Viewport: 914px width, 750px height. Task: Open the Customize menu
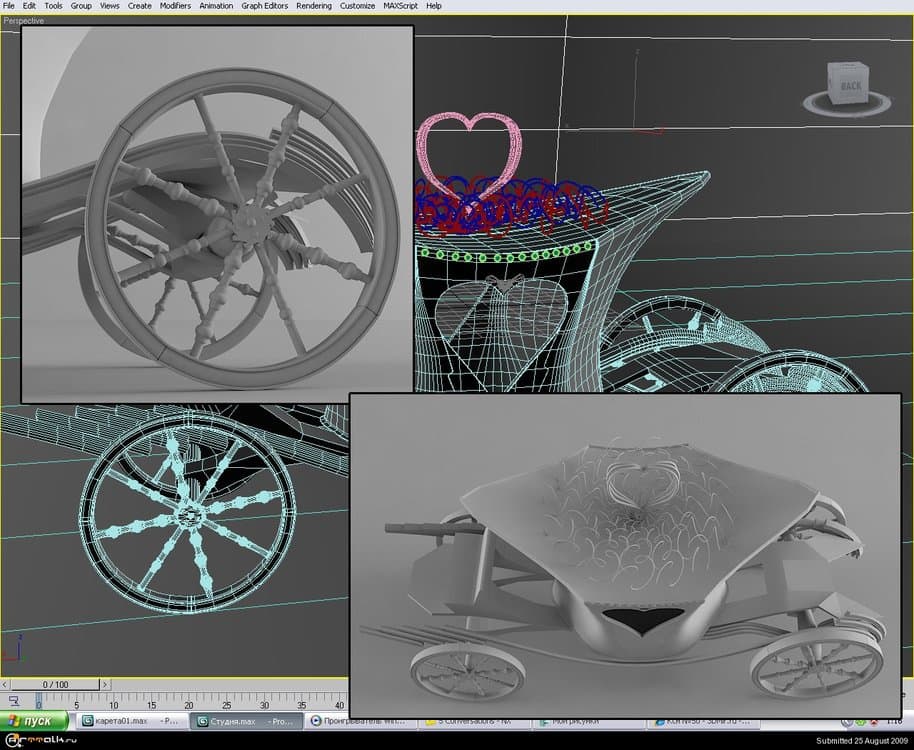tap(357, 6)
